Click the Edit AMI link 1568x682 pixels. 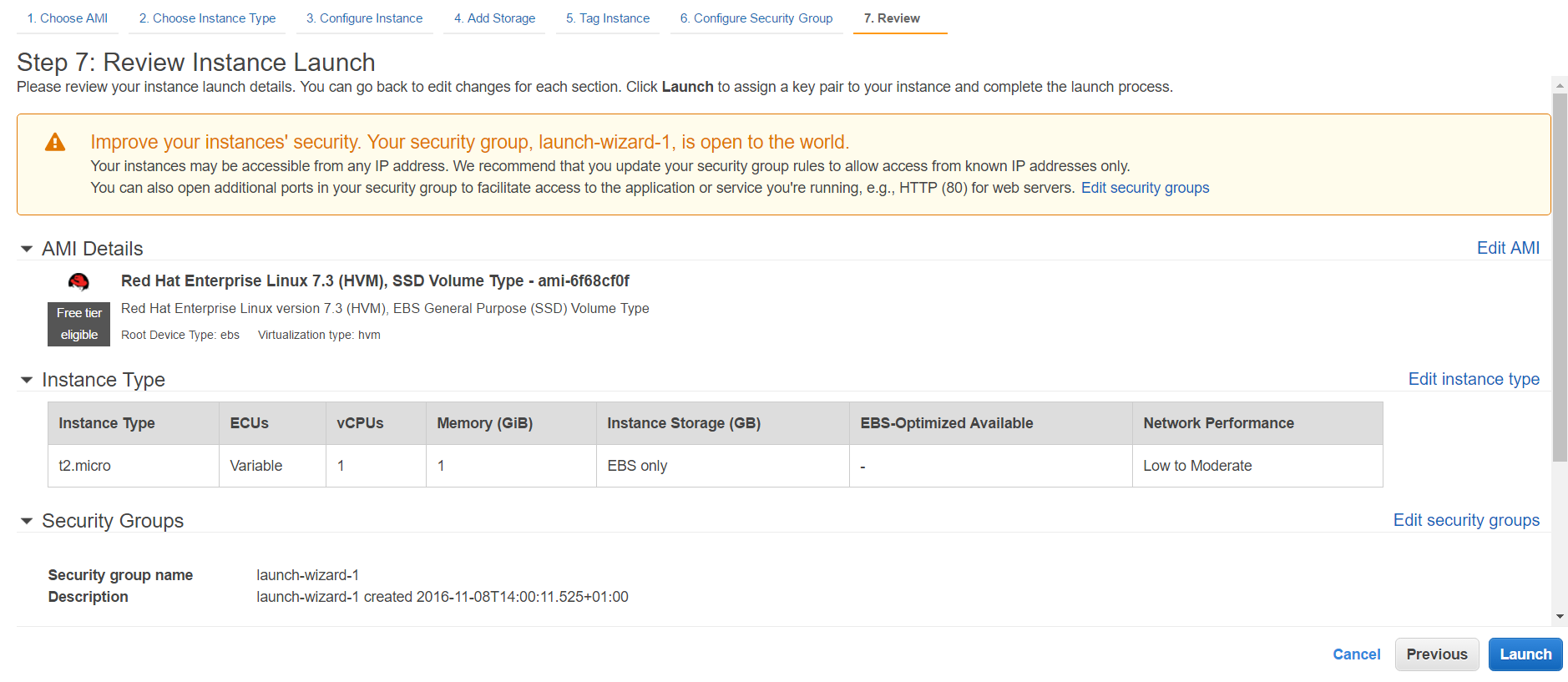click(1508, 248)
